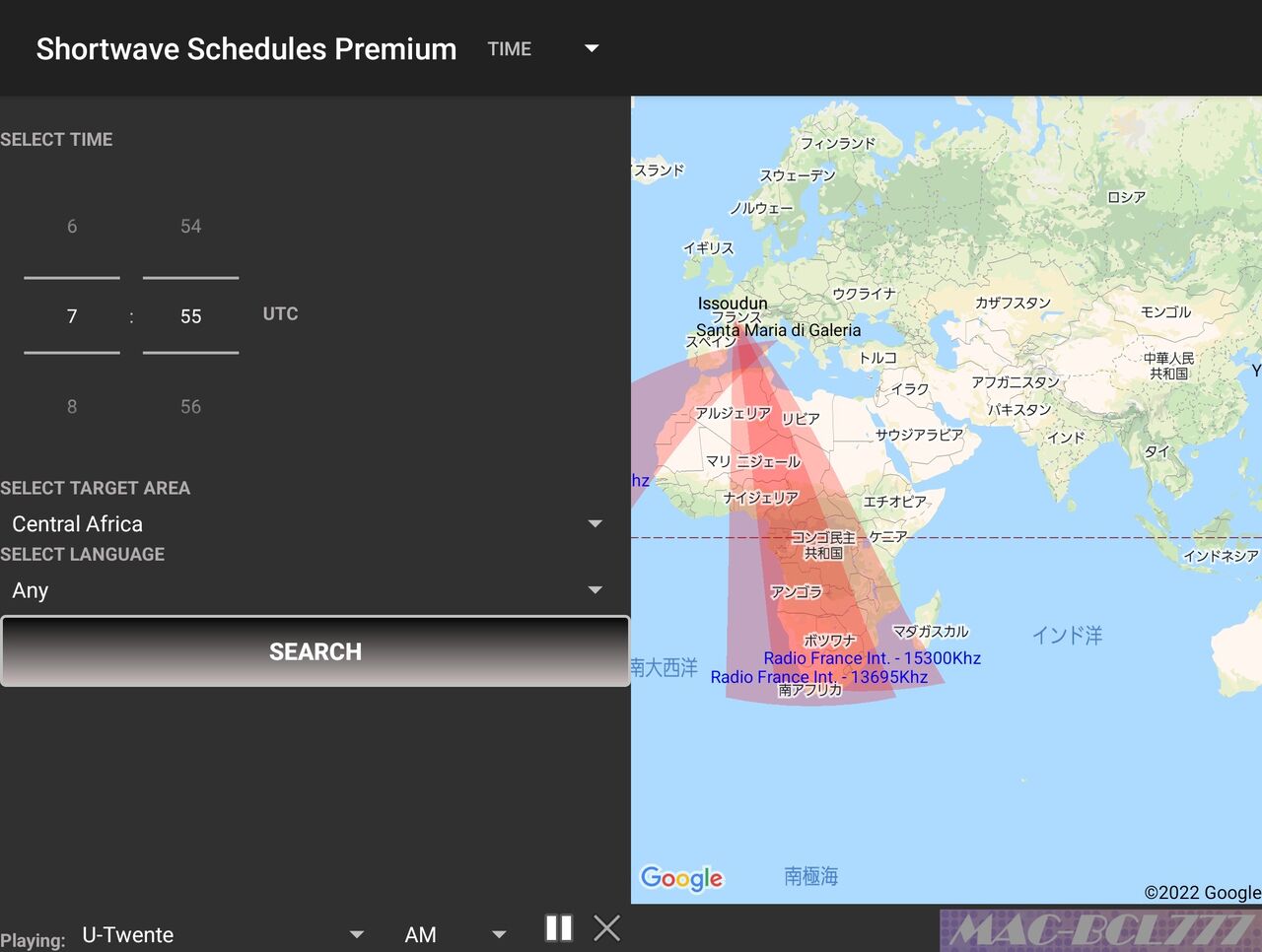Viewport: 1262px width, 952px height.
Task: Select hour 6 in time picker
Action: click(x=72, y=227)
